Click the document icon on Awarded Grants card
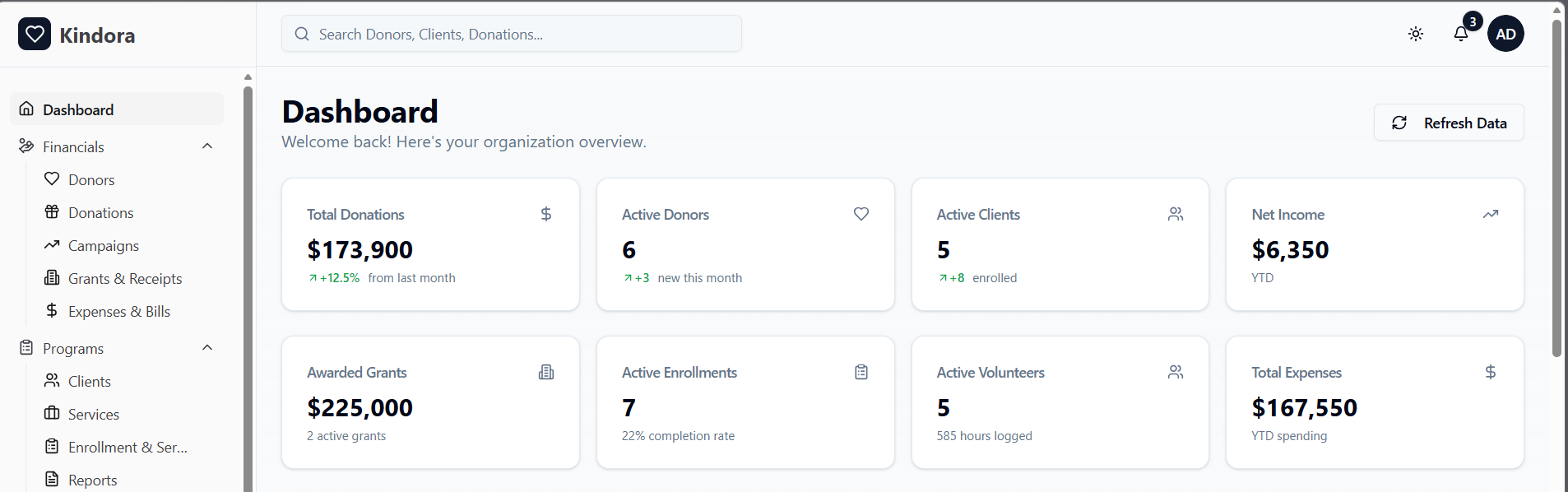The width and height of the screenshot is (1568, 492). (x=546, y=372)
